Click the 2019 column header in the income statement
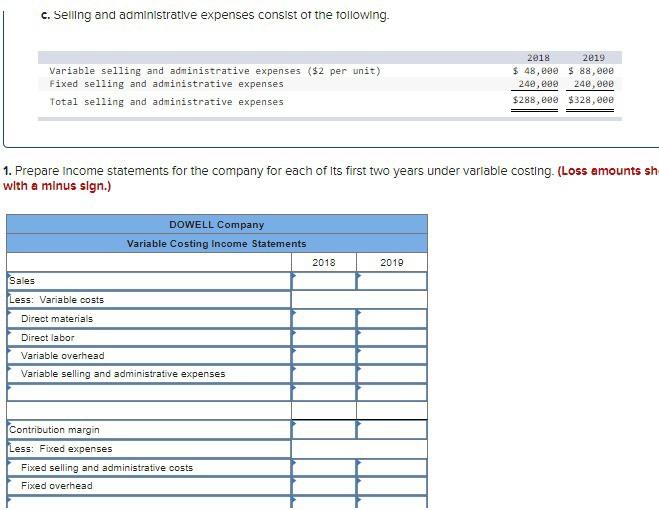This screenshot has height=510, width=659. tap(391, 262)
